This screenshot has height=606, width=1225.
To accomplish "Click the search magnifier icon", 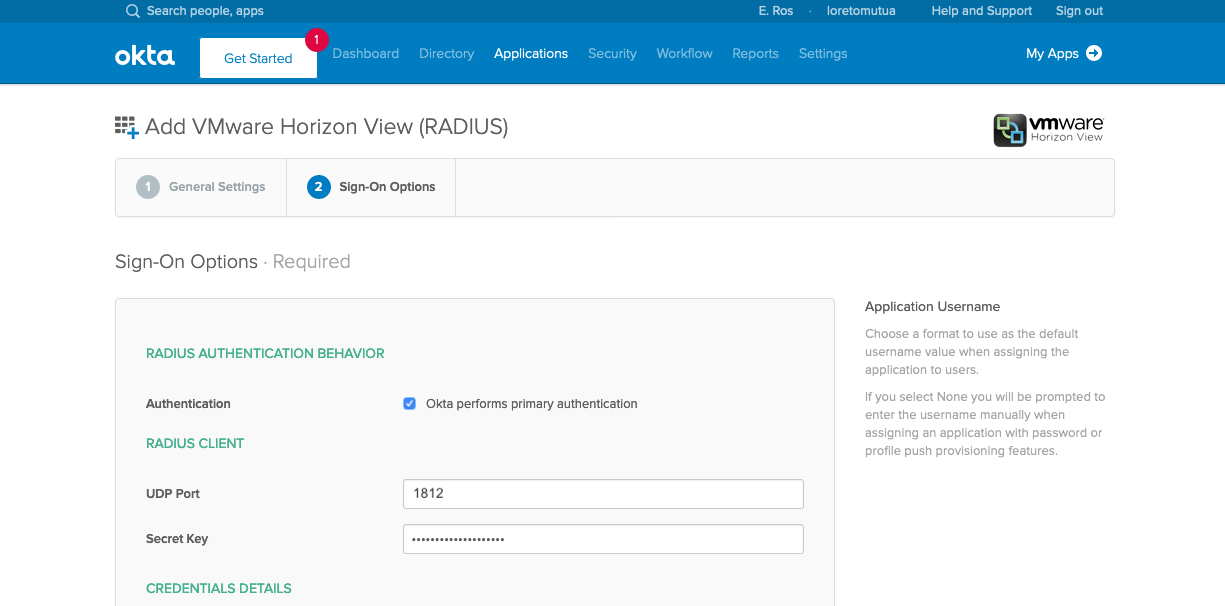I will [133, 11].
